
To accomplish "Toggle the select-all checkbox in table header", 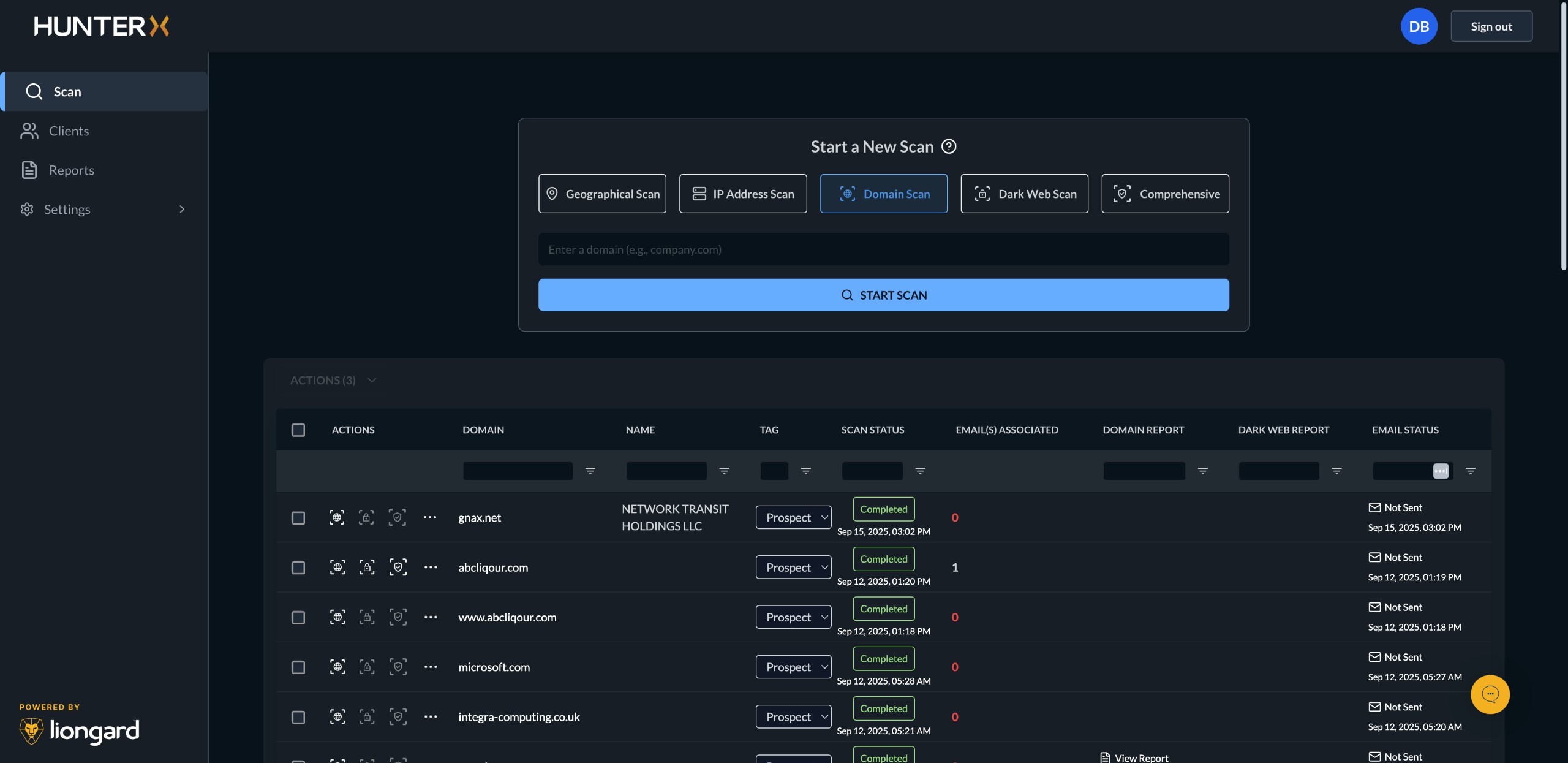I will [298, 430].
